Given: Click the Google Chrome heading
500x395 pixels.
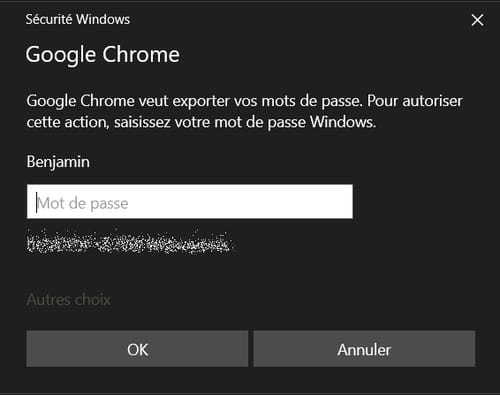Looking at the screenshot, I should click(103, 55).
